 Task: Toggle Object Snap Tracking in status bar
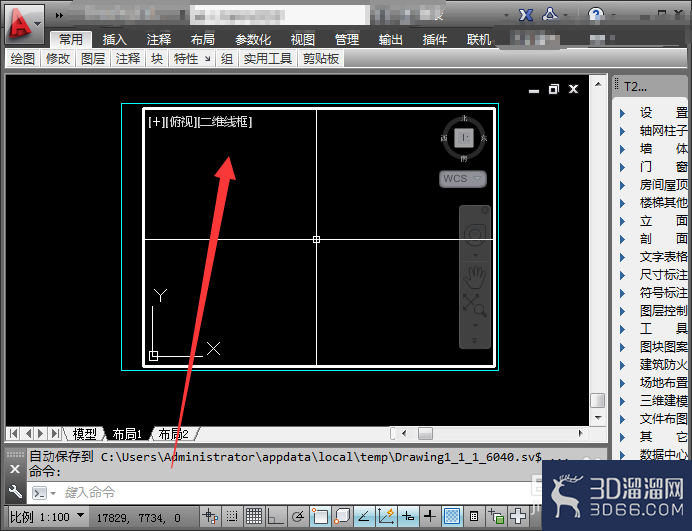click(x=364, y=516)
